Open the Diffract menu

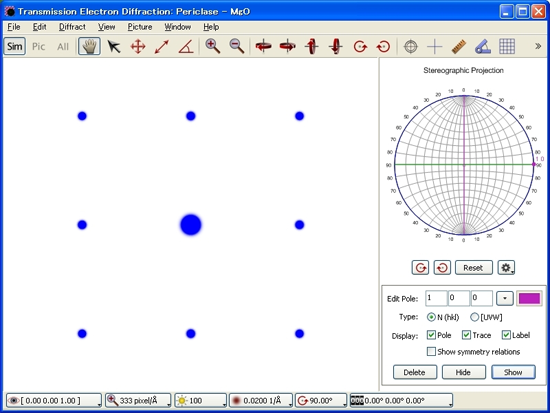(72, 27)
